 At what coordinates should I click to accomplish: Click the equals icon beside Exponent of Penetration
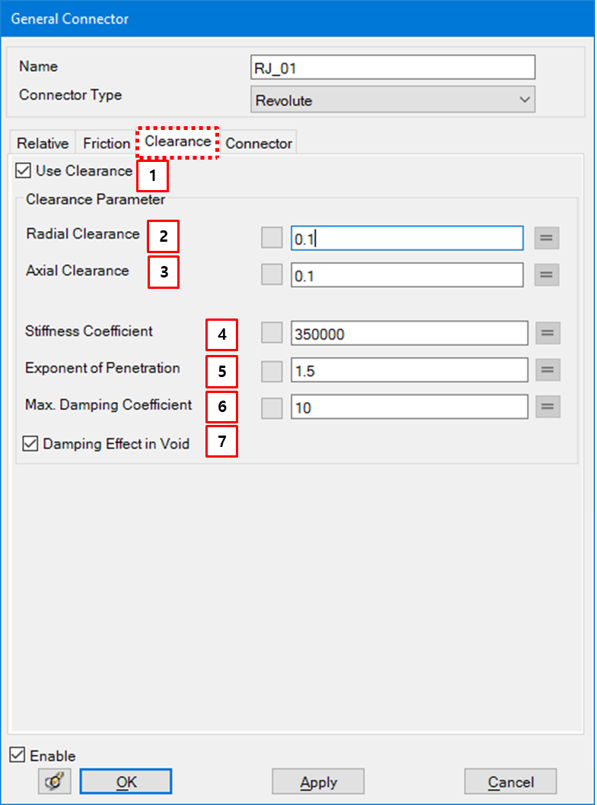pos(547,370)
